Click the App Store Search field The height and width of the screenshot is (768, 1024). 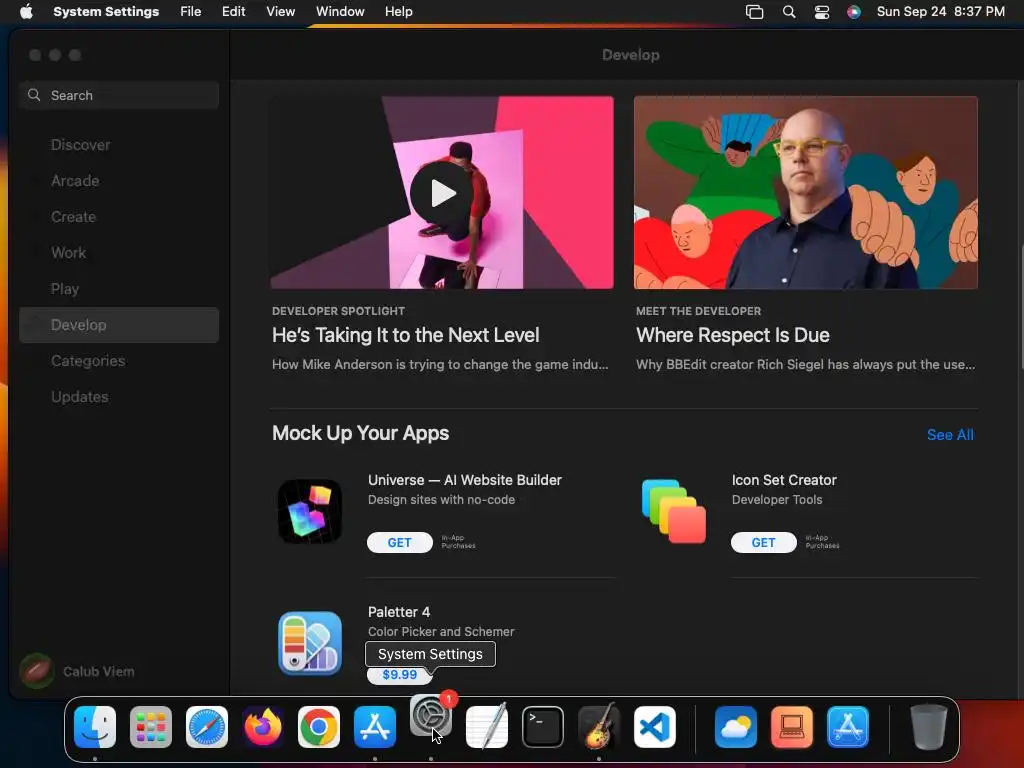point(119,95)
